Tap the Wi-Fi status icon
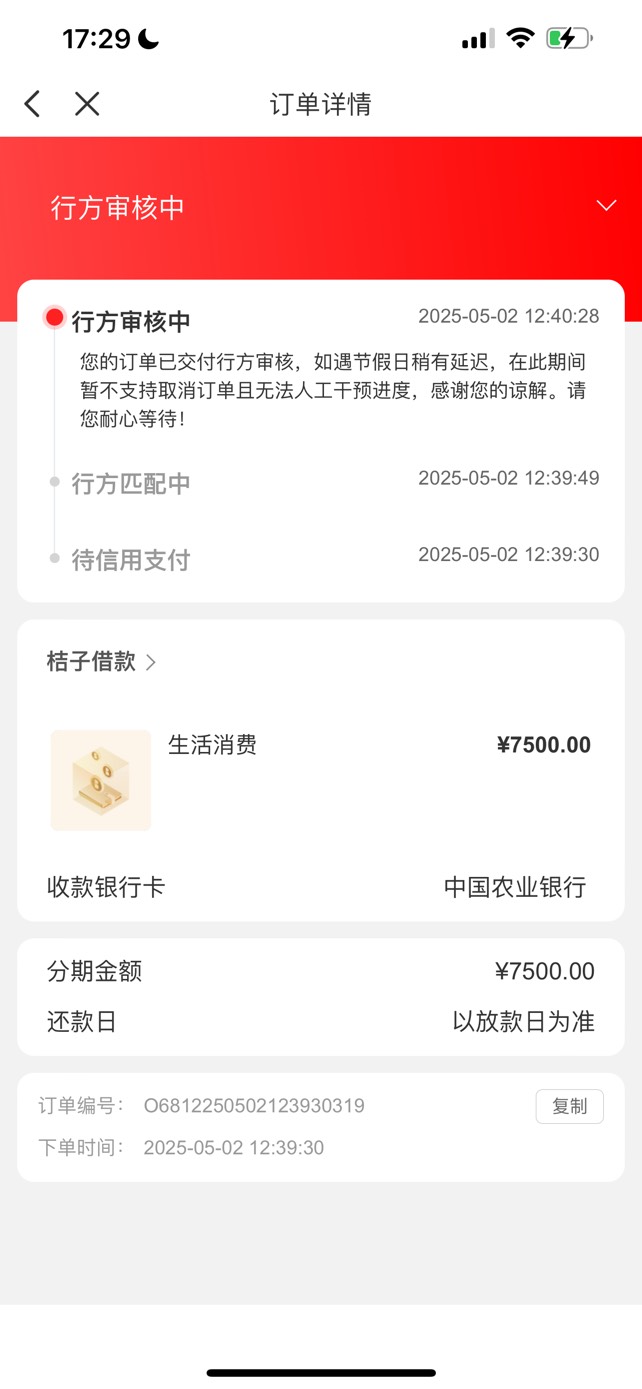This screenshot has height=1389, width=642. click(520, 39)
